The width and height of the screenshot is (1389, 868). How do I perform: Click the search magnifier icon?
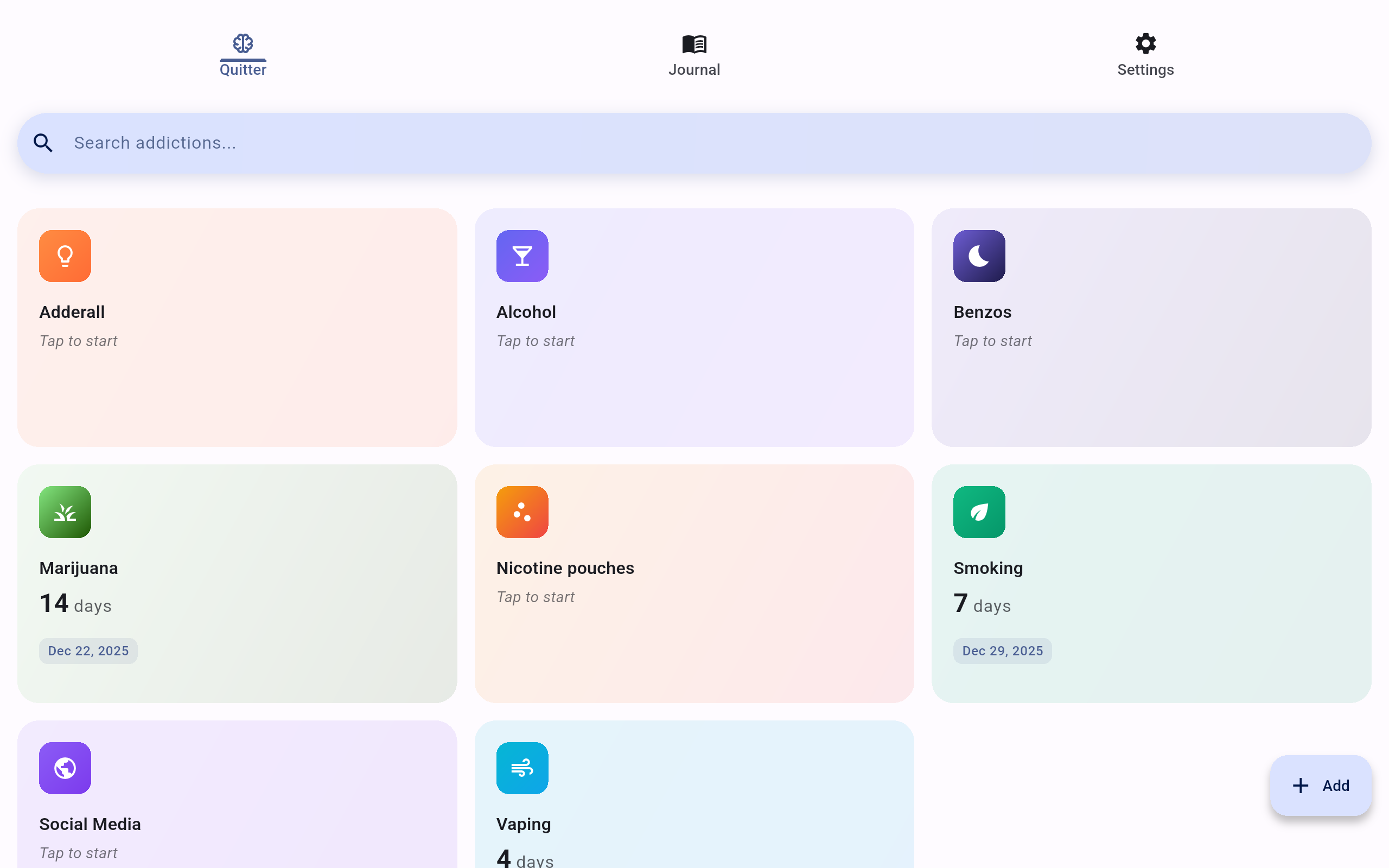coord(43,143)
